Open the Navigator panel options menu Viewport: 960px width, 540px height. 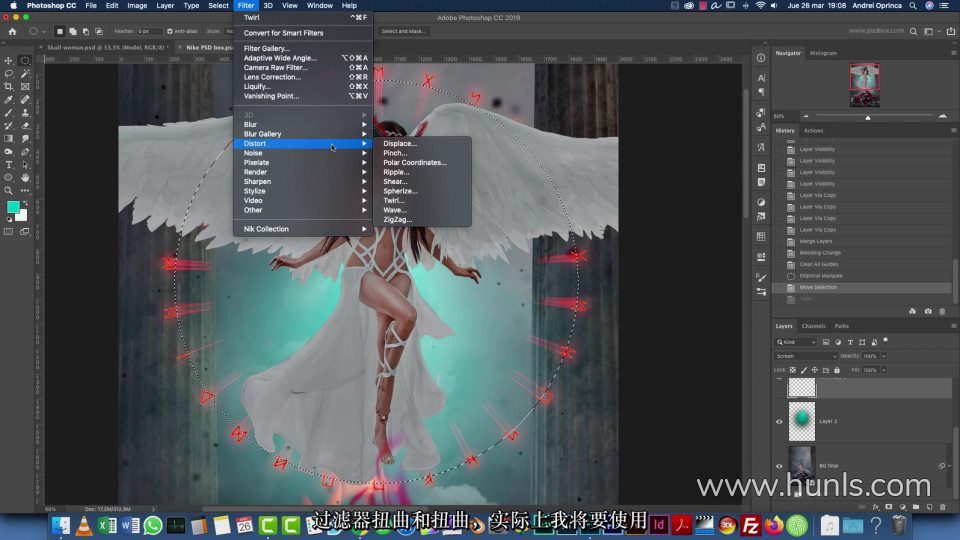click(x=953, y=53)
